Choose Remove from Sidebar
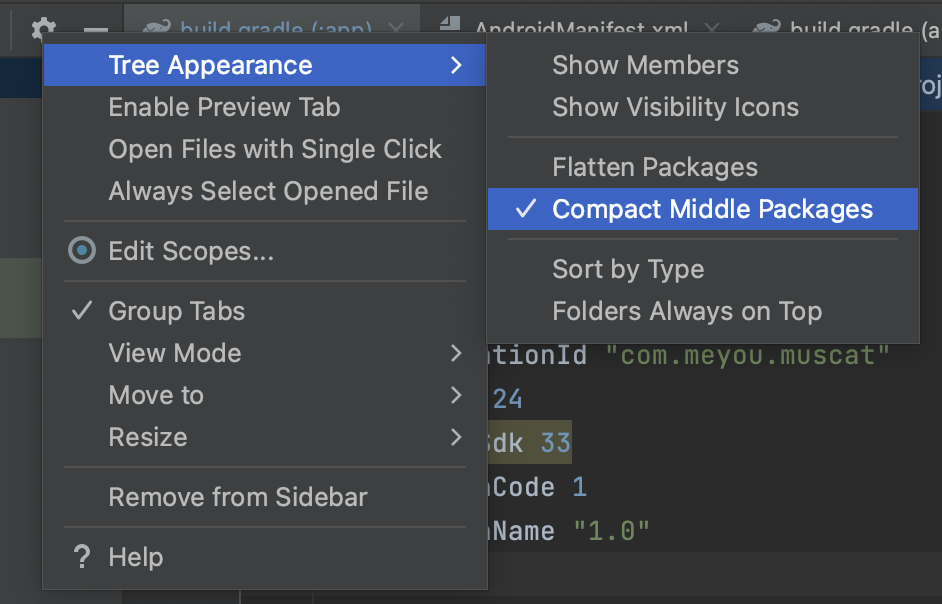Viewport: 942px width, 604px height. (238, 497)
